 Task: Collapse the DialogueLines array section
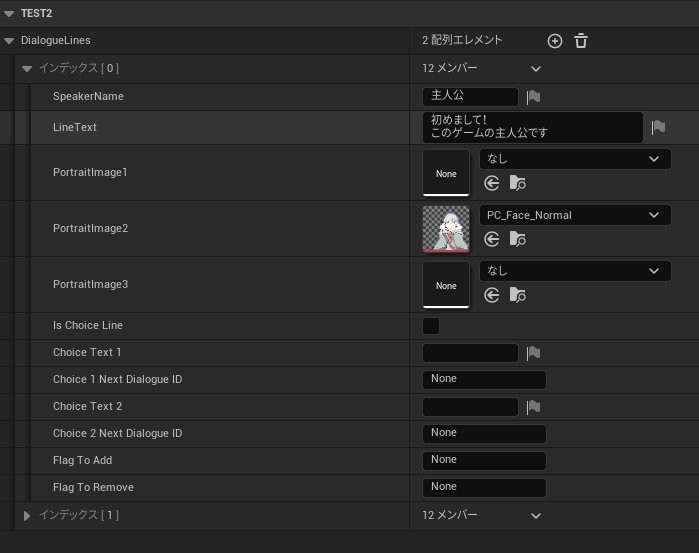pos(10,41)
